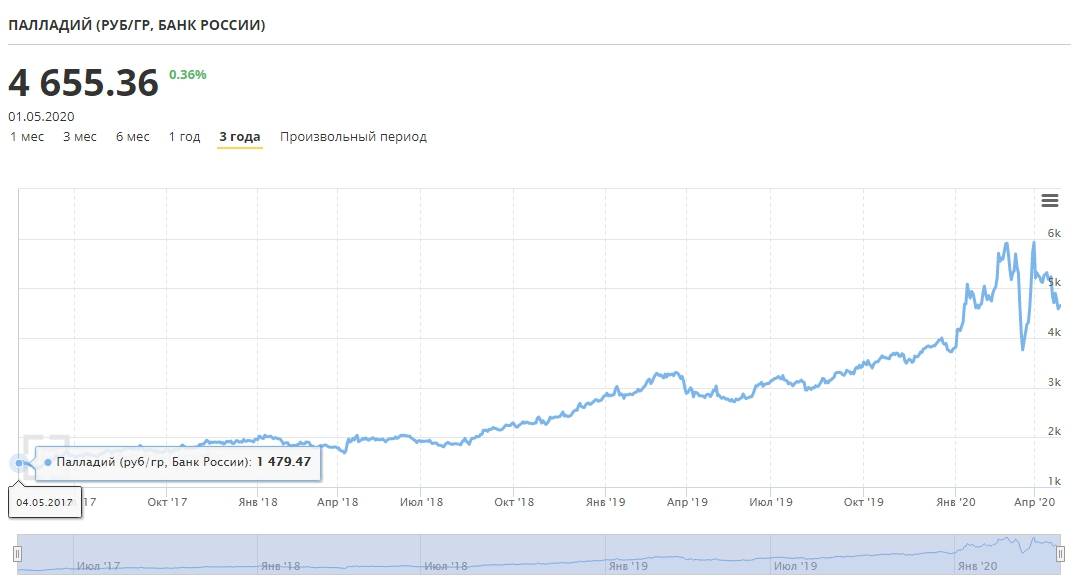
Task: Click the Палладий chart heading
Action: tap(137, 25)
